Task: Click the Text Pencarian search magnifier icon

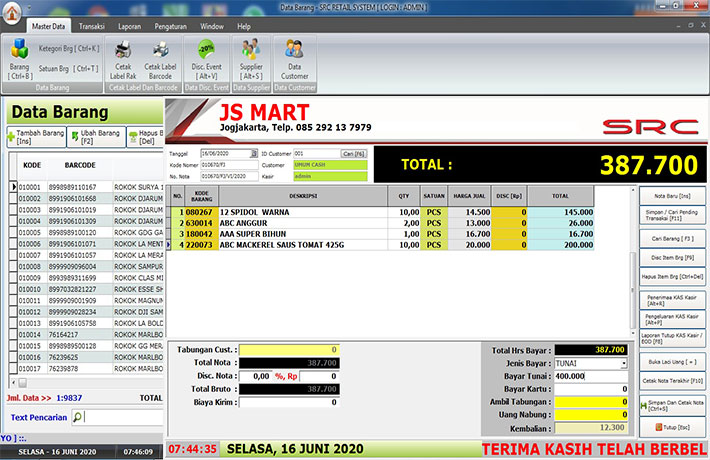Action: click(x=77, y=417)
